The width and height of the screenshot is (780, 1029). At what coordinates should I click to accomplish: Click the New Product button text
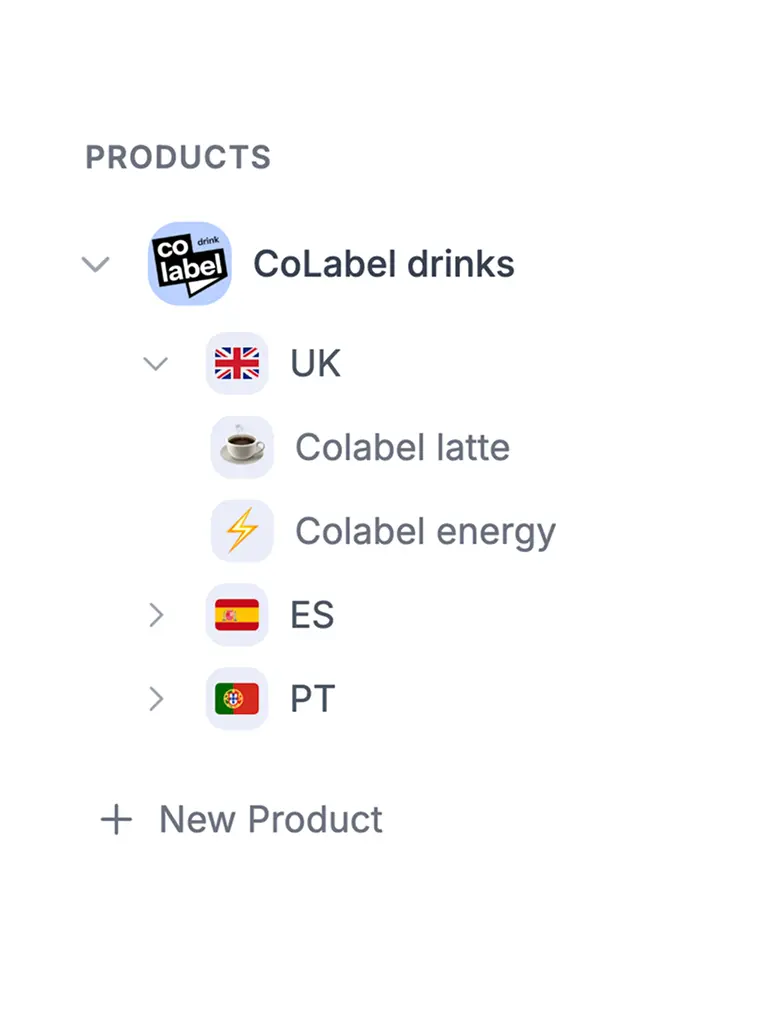point(271,820)
